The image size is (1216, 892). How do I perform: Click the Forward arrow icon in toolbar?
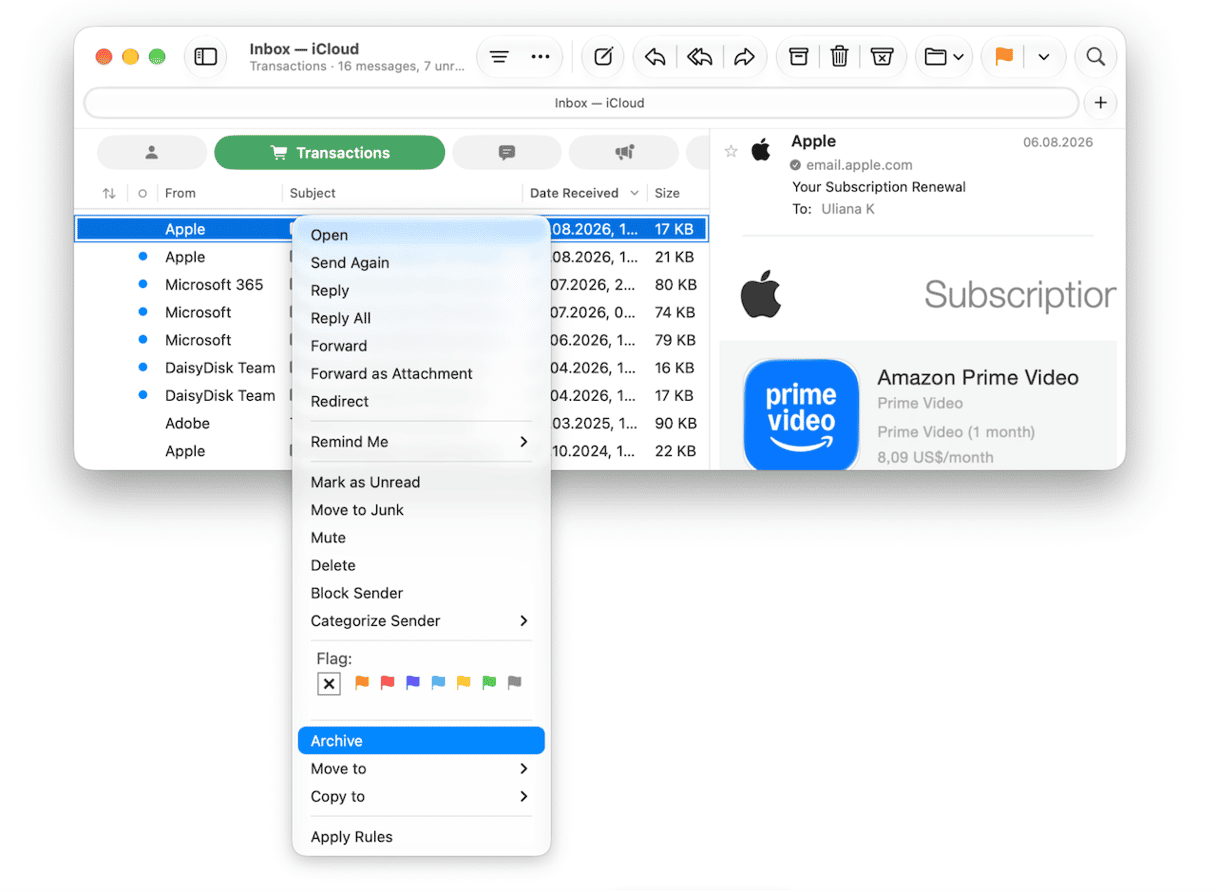tap(744, 57)
